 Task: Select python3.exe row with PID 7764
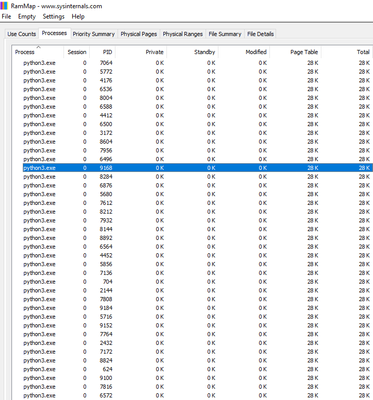tap(198, 334)
